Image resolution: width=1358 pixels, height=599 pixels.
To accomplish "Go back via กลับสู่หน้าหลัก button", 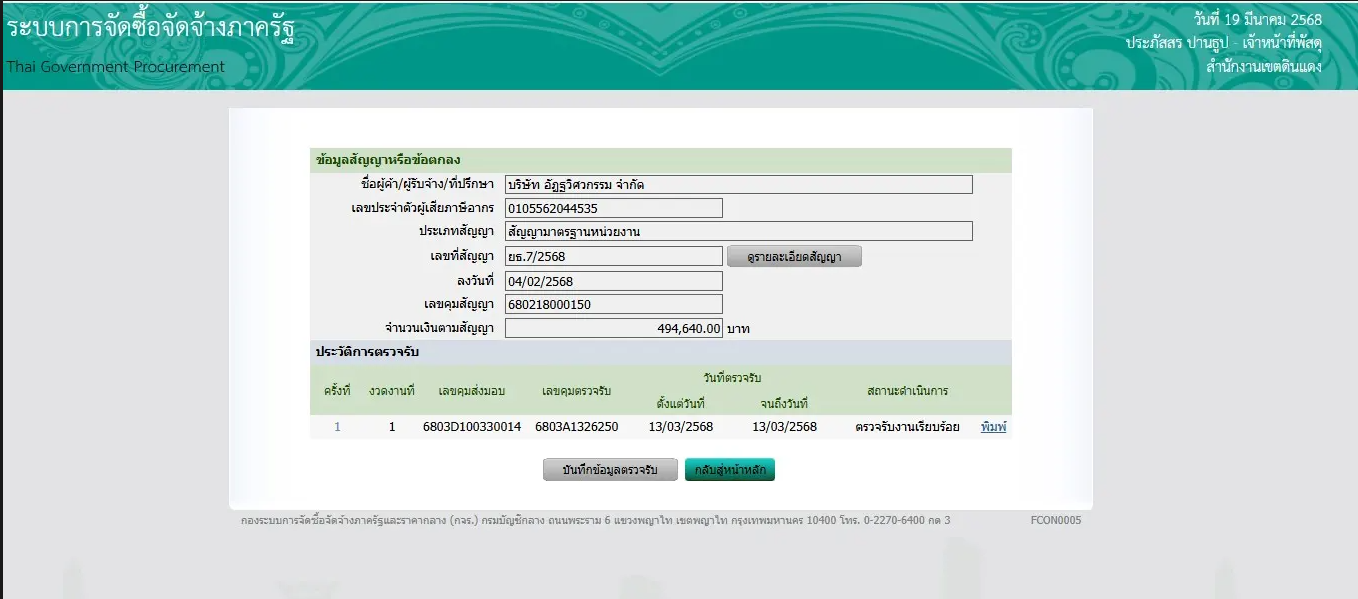I will [x=730, y=470].
